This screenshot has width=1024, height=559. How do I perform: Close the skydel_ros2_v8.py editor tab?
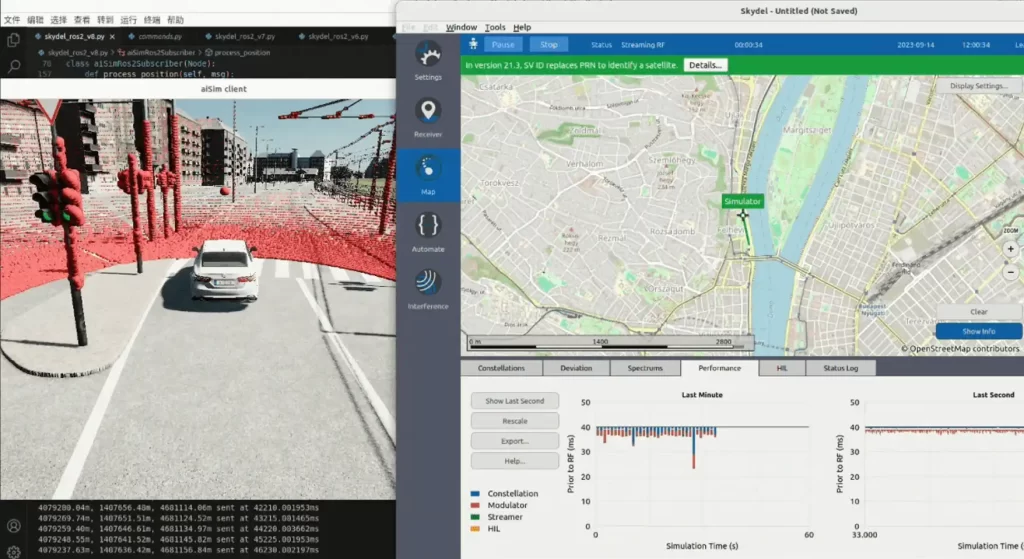(112, 37)
